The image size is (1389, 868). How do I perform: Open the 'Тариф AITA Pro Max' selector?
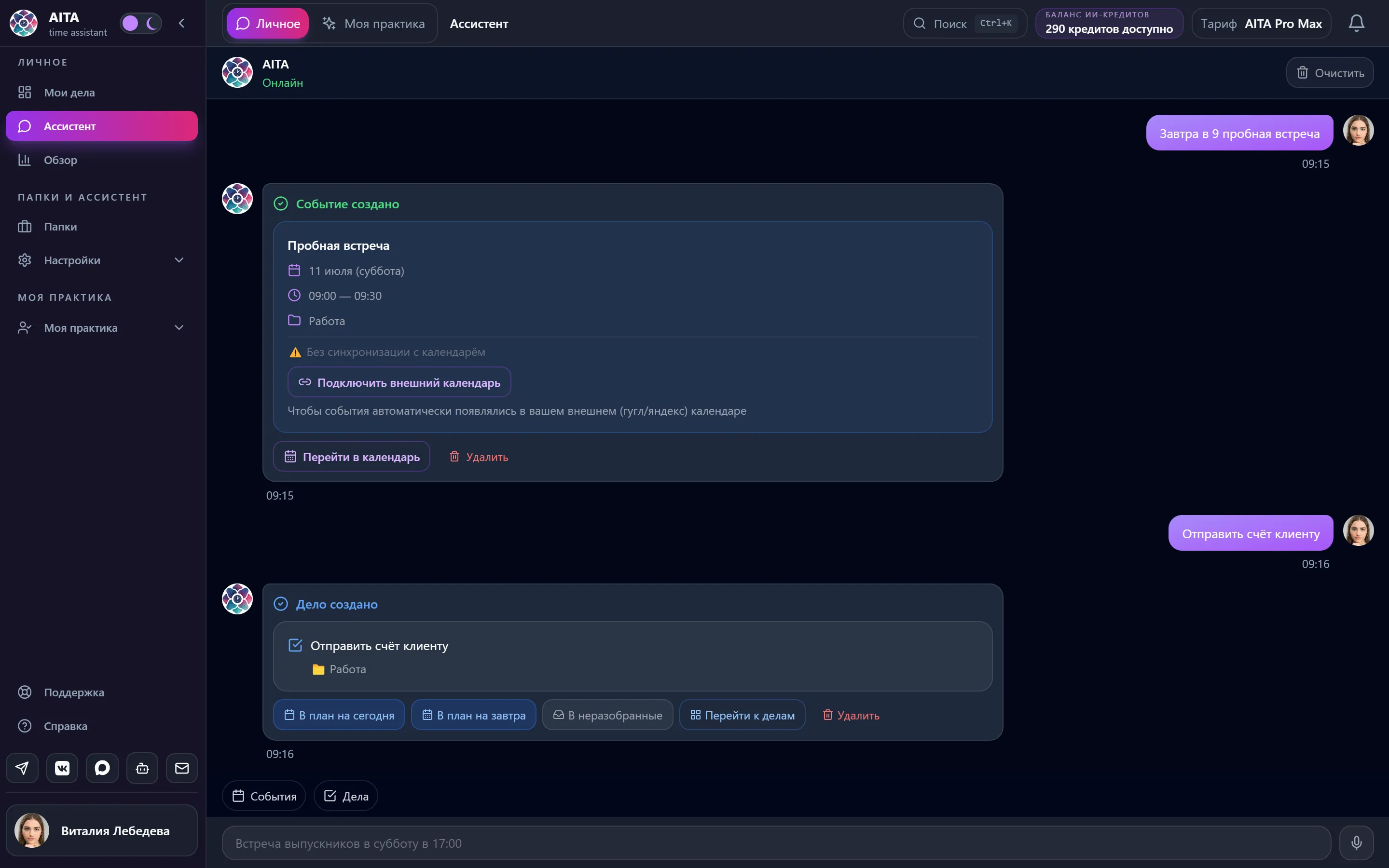coord(1261,24)
